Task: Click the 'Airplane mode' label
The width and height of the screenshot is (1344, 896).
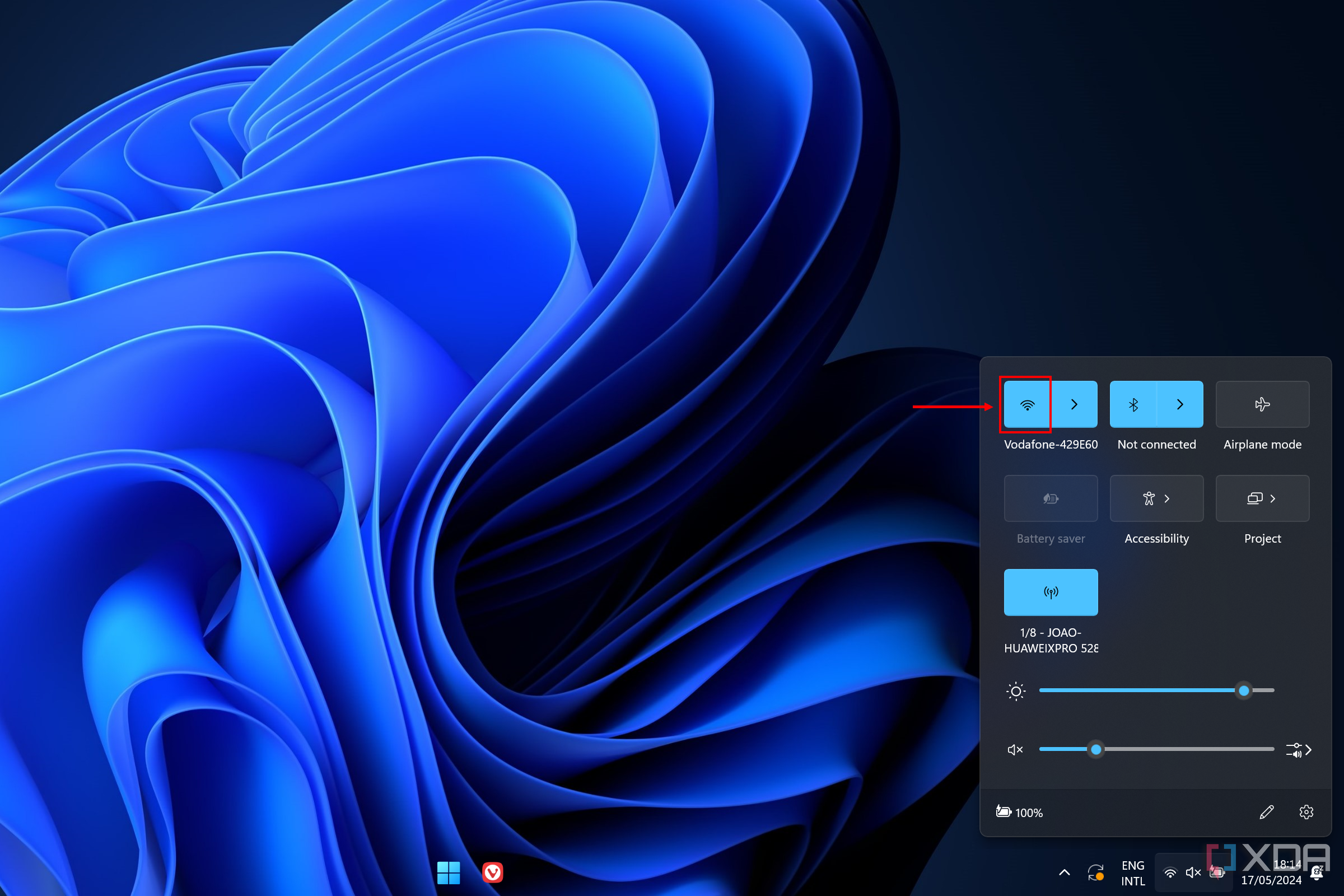Action: click(1262, 445)
